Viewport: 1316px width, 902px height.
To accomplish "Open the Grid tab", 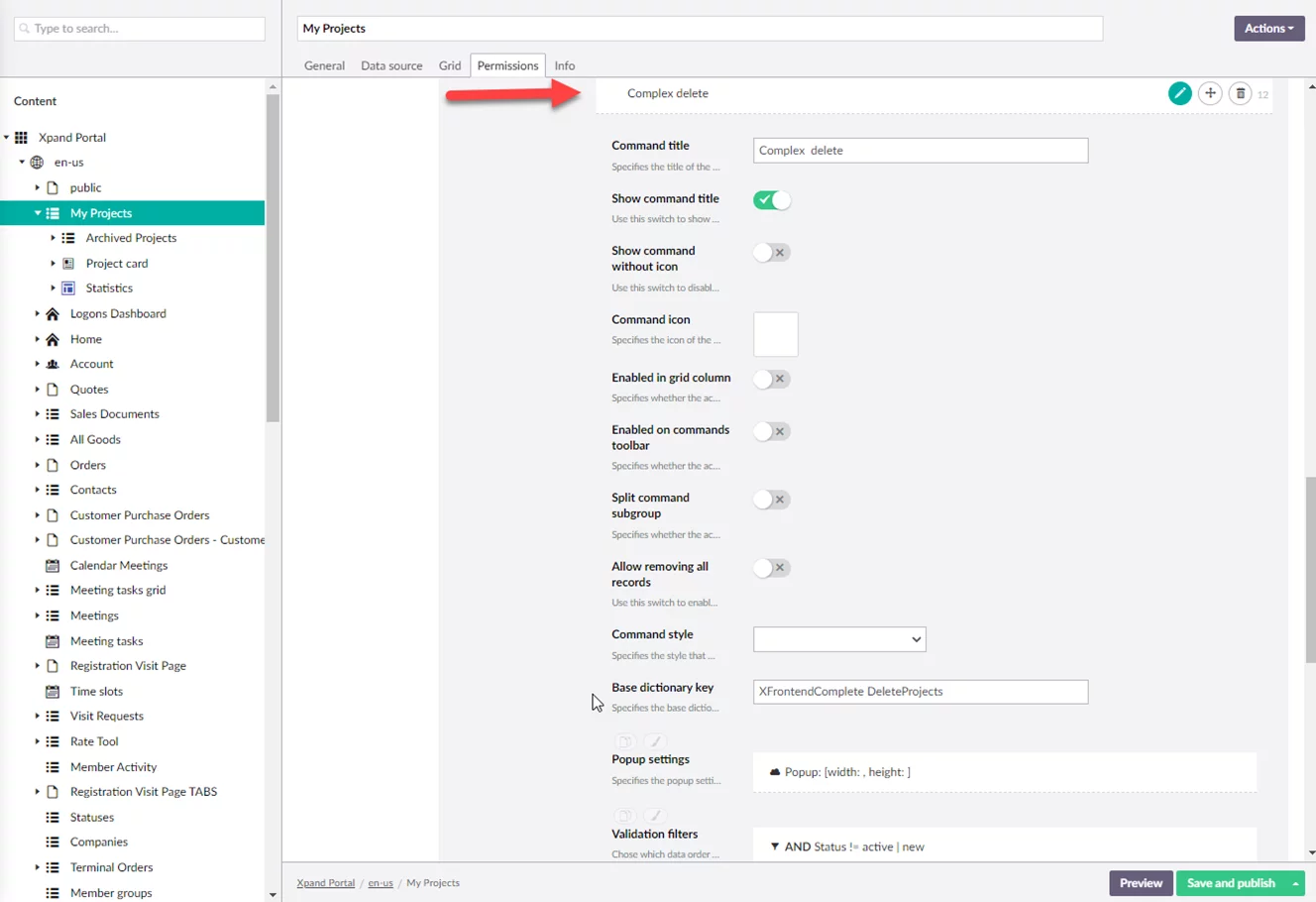I will pos(450,65).
